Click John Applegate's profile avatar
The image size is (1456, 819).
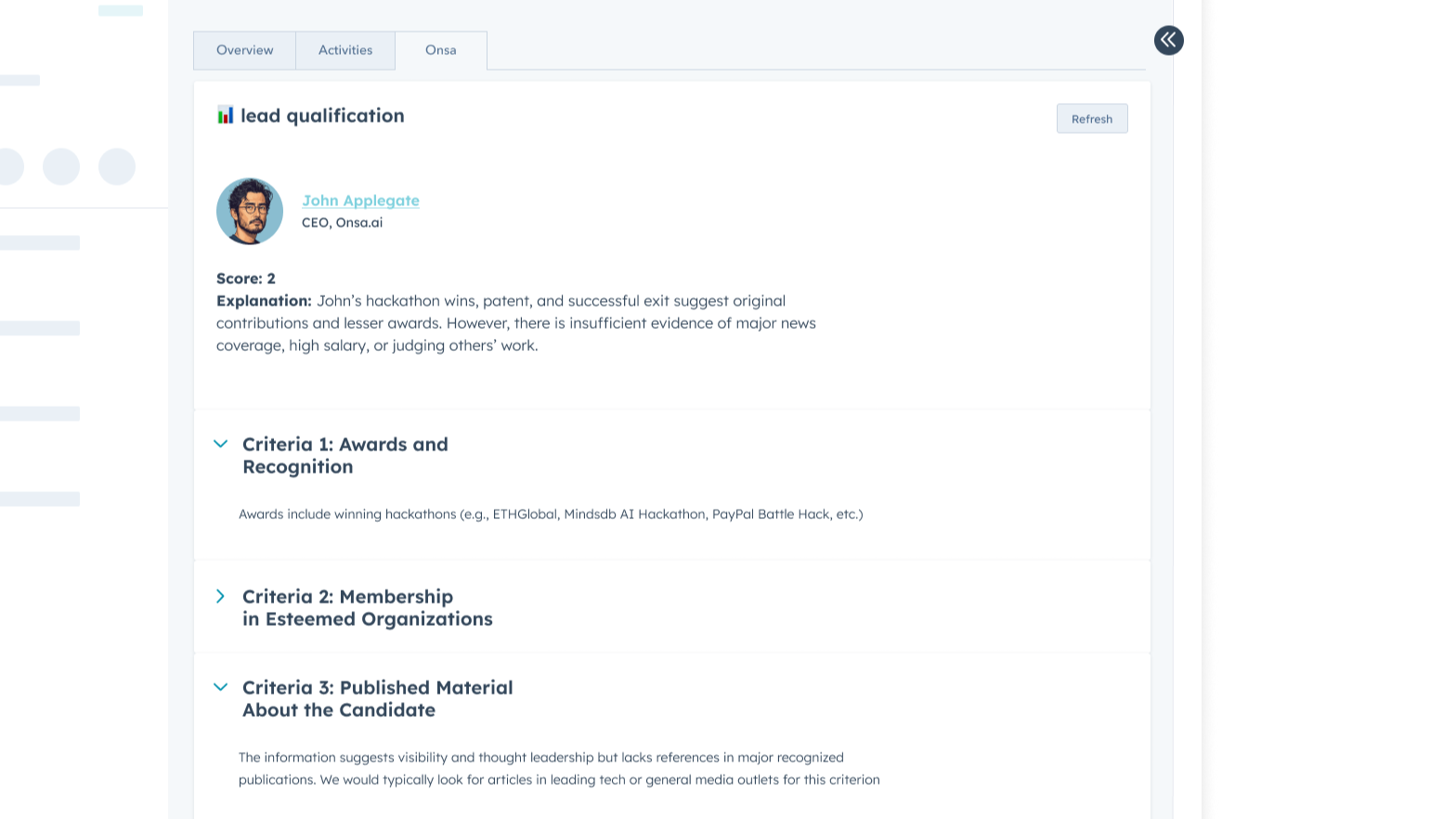click(x=250, y=212)
